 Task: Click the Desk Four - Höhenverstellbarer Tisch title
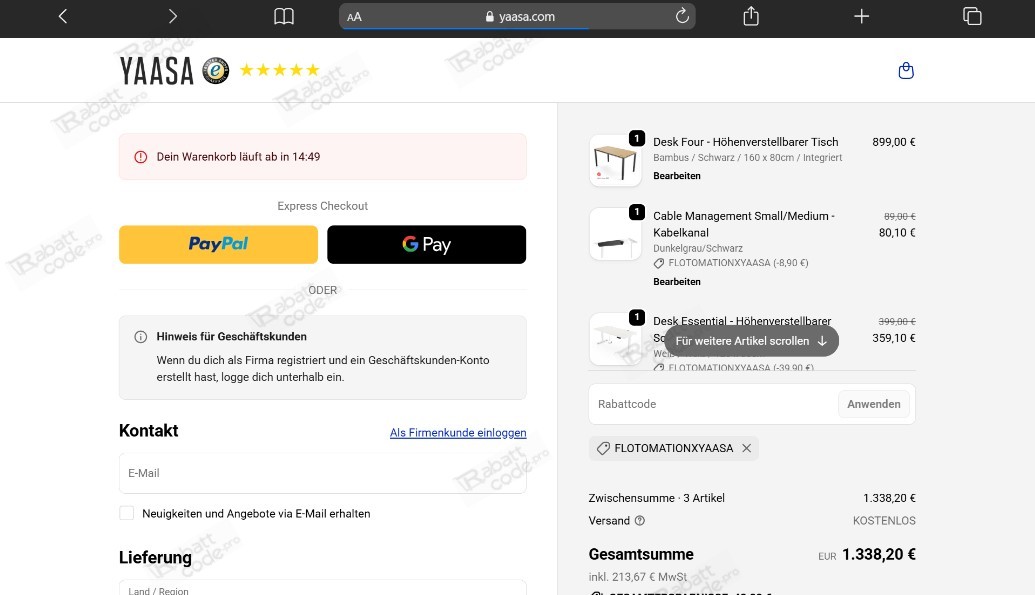pos(745,142)
